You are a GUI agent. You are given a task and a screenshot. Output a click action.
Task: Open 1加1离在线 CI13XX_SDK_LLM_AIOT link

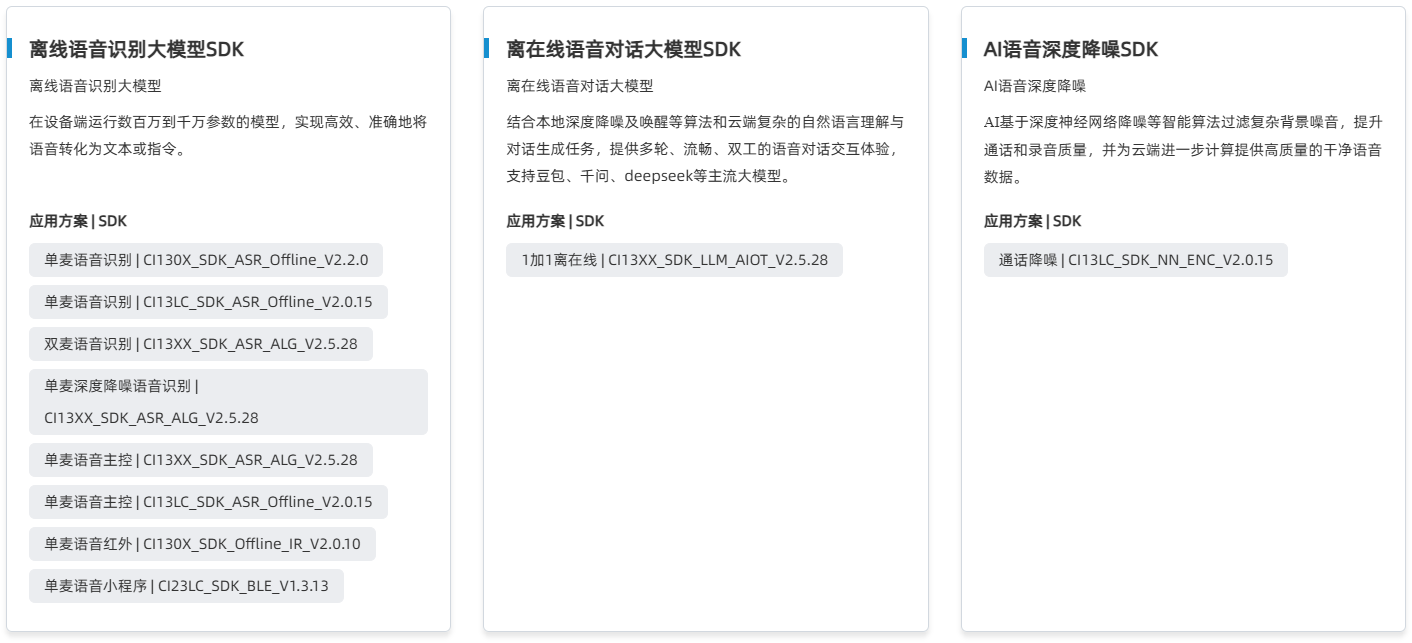(674, 260)
